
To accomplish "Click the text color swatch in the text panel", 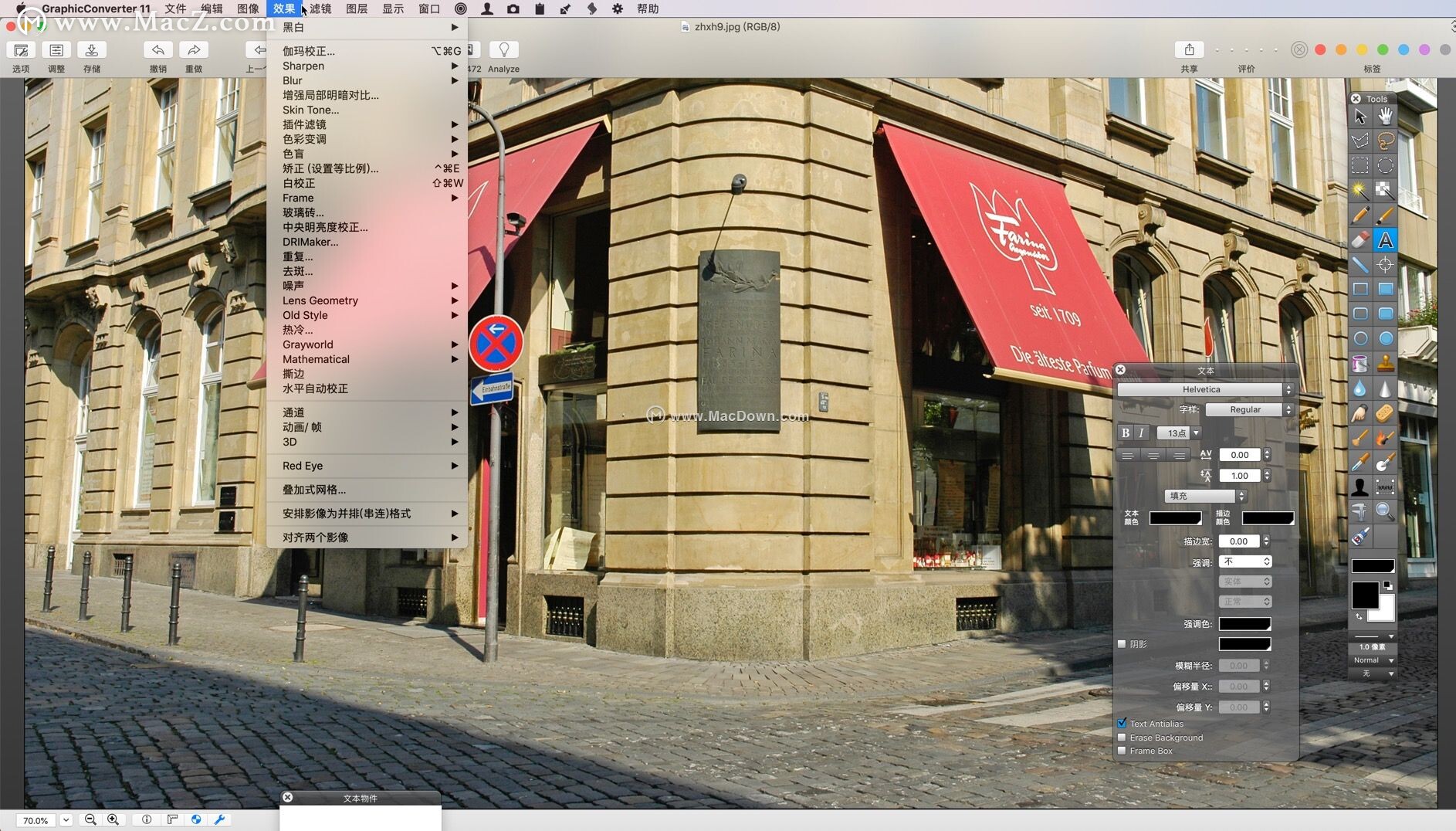I will 1175,518.
